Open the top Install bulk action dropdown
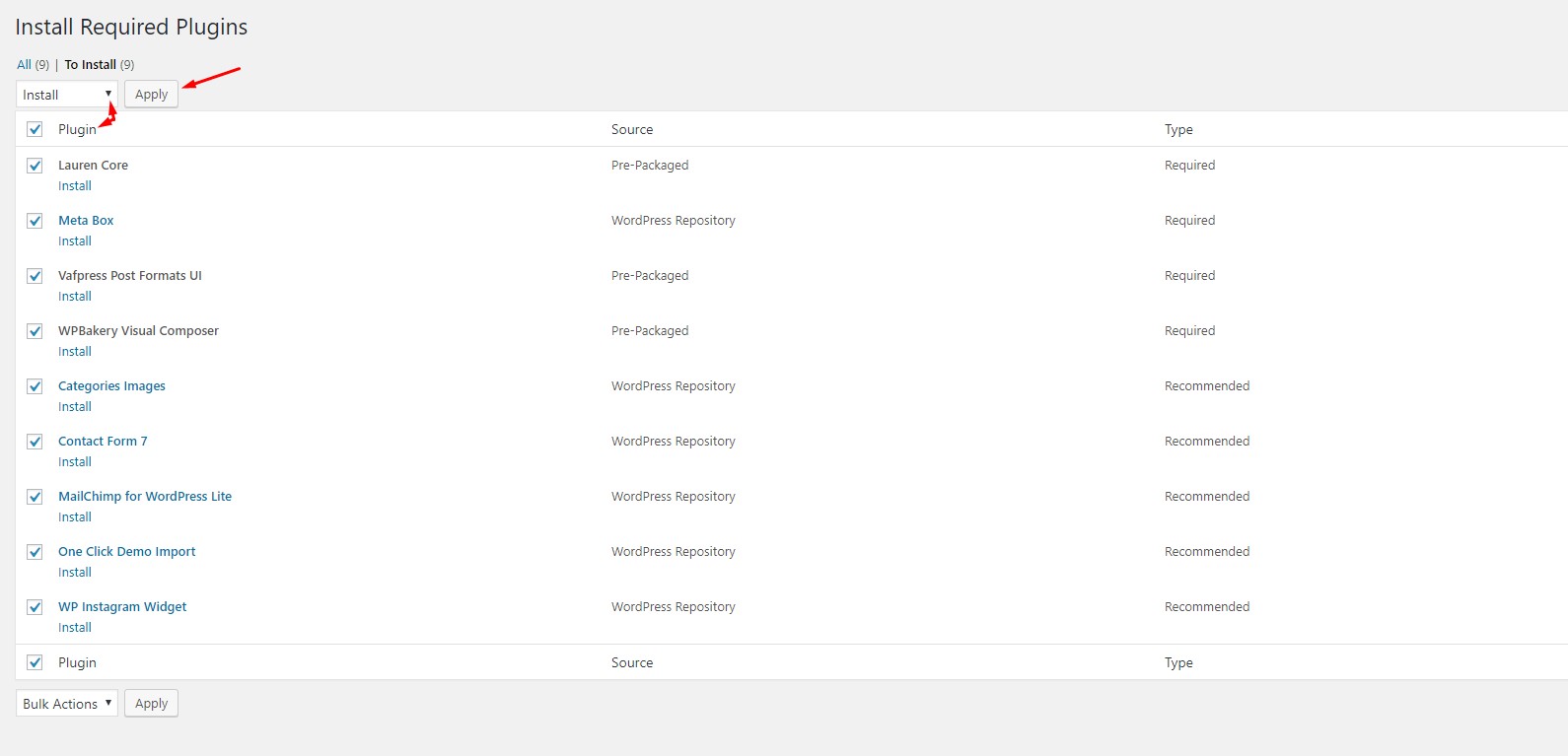1568x756 pixels. [66, 95]
